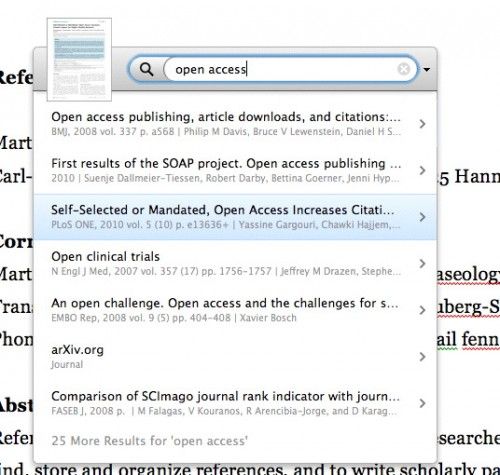
Task: Select 'First results of the SOAP project' result
Action: (x=235, y=170)
